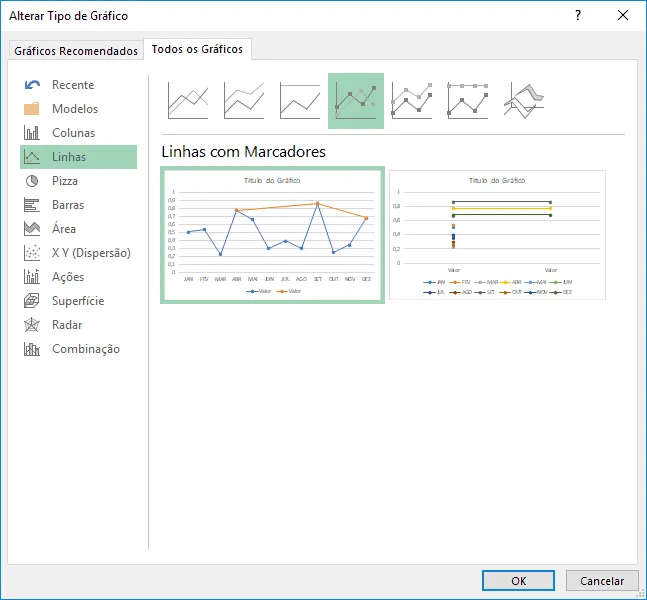Choose Stacked Line with Markers icon

coord(412,101)
